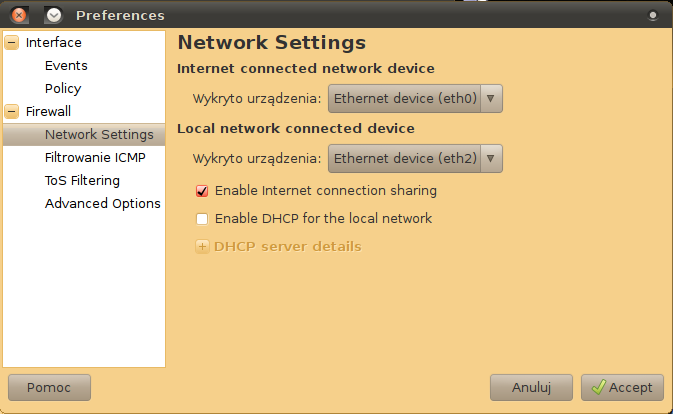The image size is (673, 414).
Task: Expand DHCP server details
Action: point(203,246)
